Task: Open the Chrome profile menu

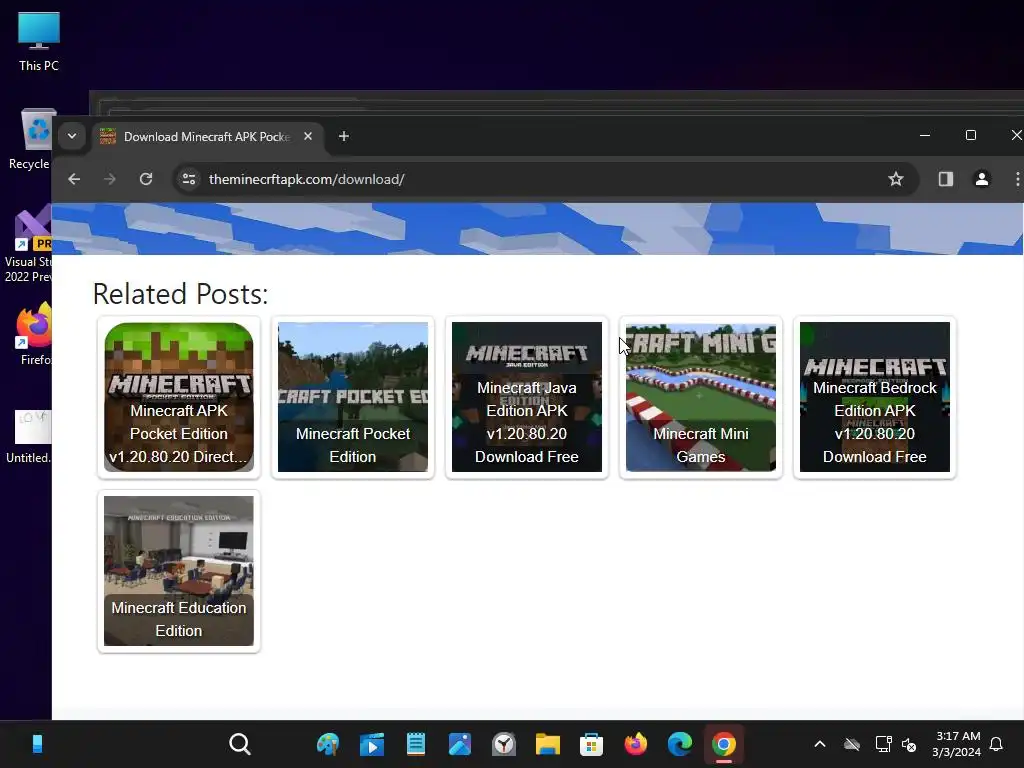Action: coord(982,179)
